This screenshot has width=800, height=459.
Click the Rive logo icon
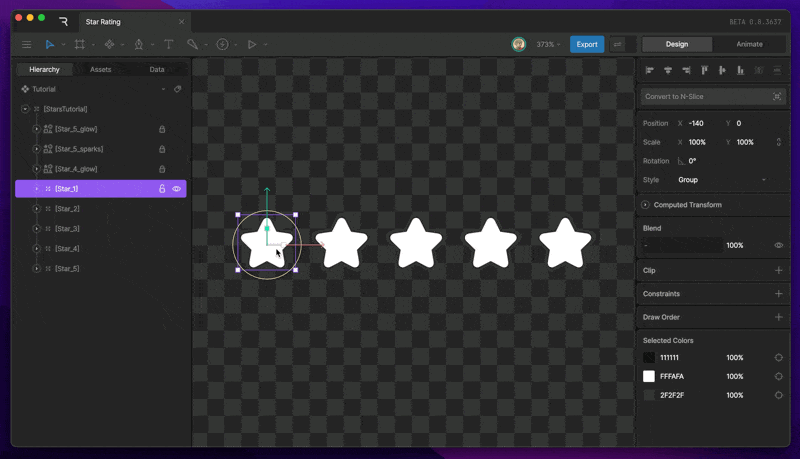coord(63,21)
